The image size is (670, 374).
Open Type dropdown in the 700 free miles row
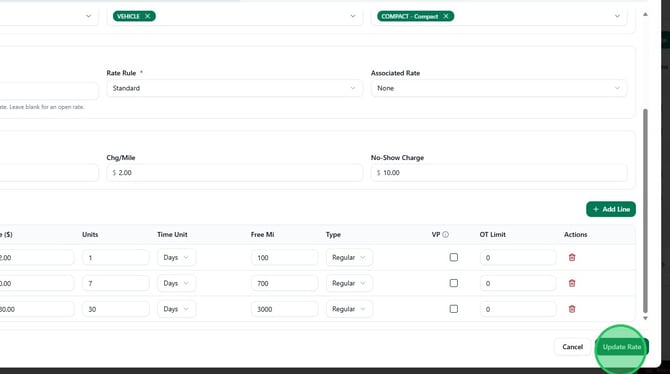pos(349,283)
